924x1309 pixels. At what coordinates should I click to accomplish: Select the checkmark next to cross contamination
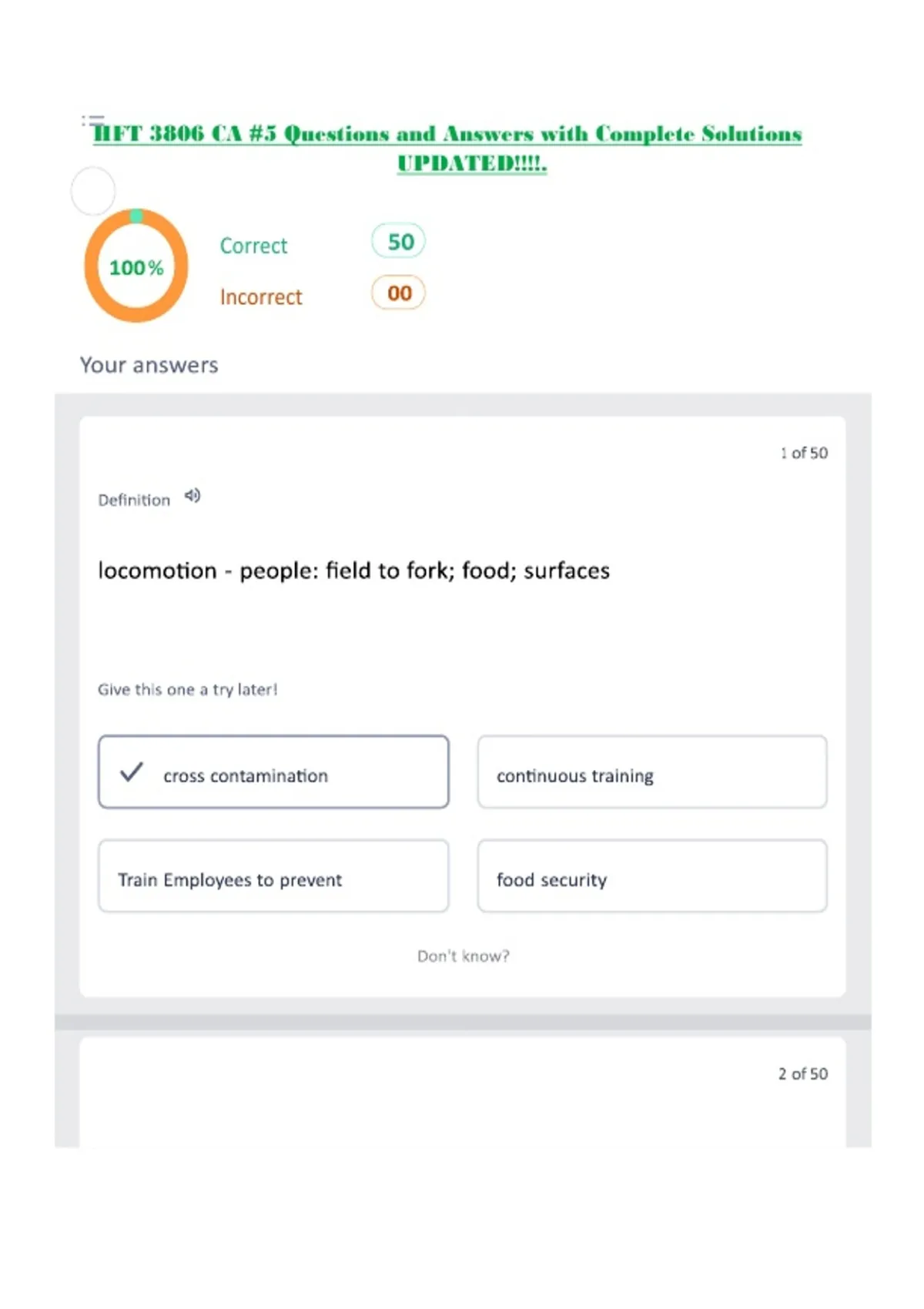coord(132,772)
